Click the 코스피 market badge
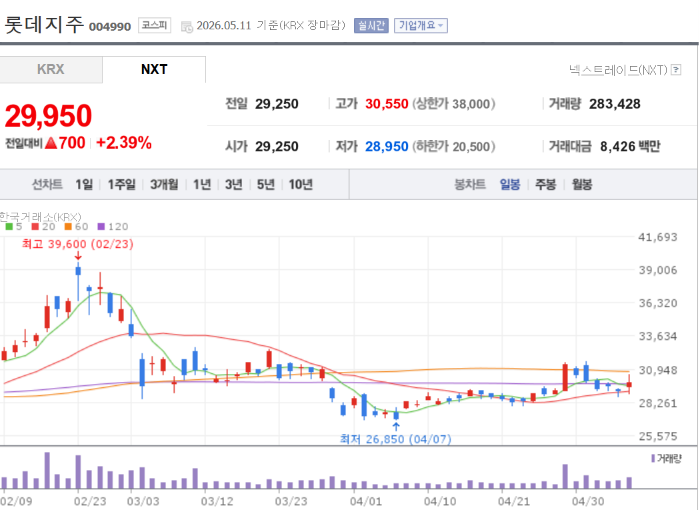This screenshot has width=699, height=511. [154, 25]
